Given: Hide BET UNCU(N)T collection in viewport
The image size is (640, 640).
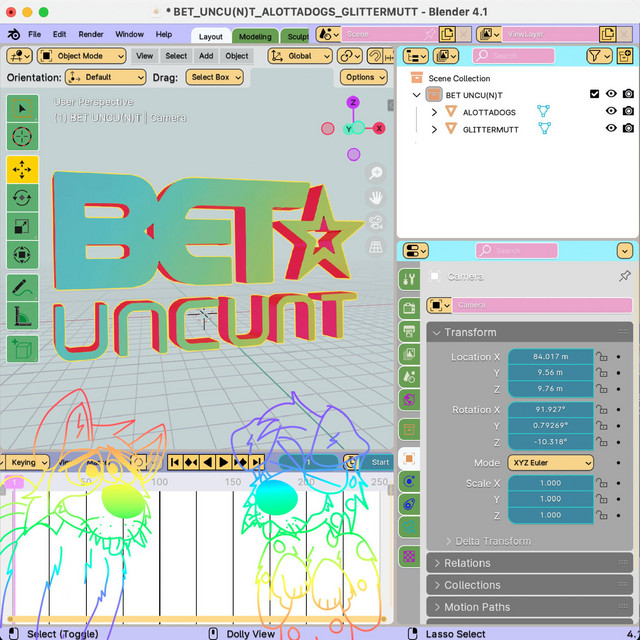Looking at the screenshot, I should (611, 94).
